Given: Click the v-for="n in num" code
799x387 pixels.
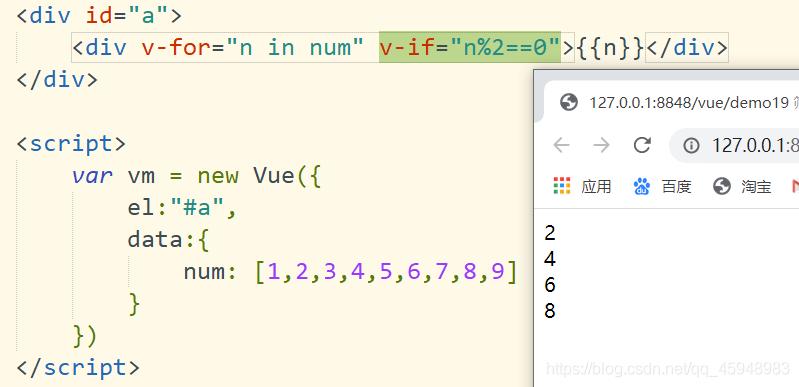Looking at the screenshot, I should pyautogui.click(x=252, y=47).
